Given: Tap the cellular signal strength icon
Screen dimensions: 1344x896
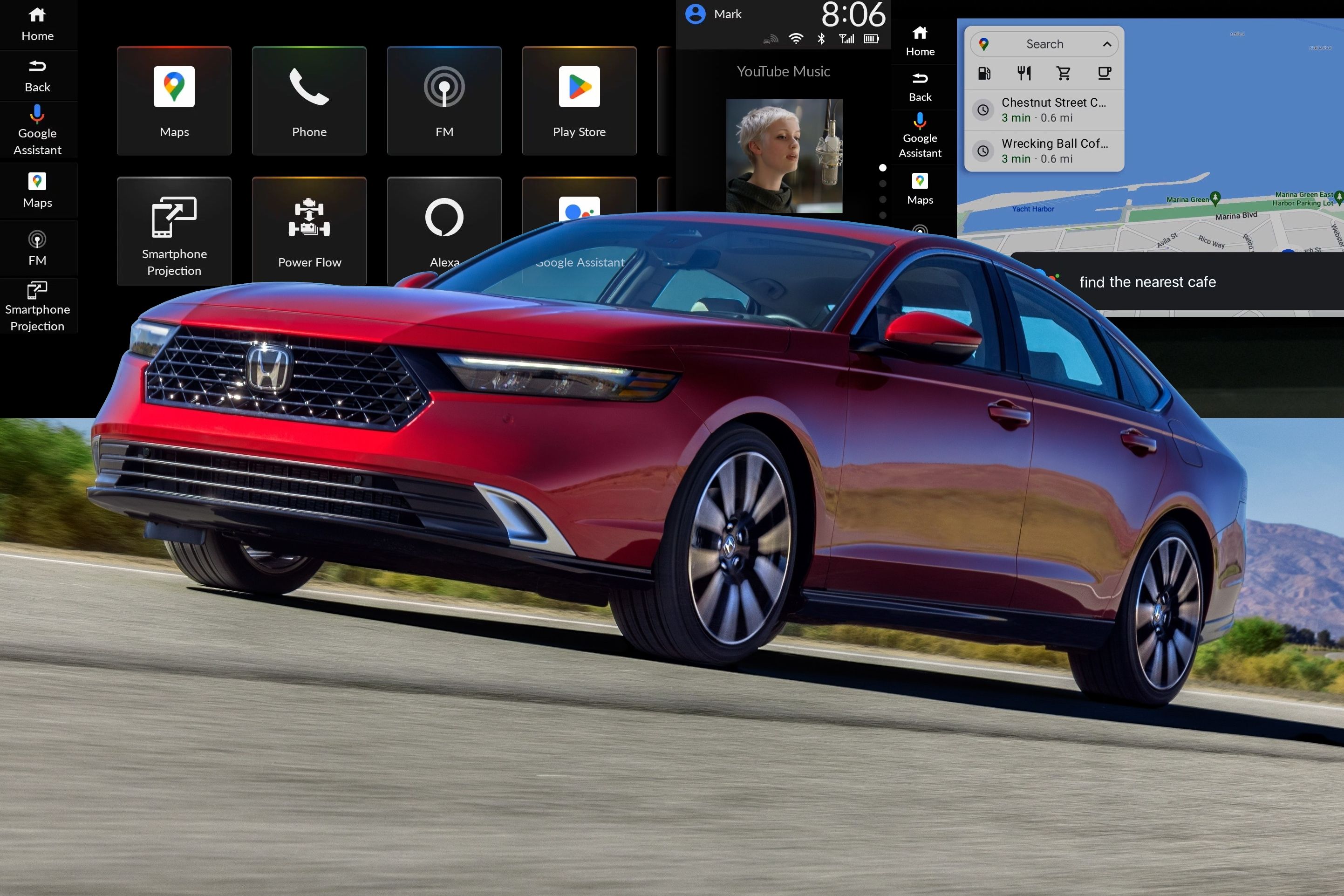Looking at the screenshot, I should 846,39.
